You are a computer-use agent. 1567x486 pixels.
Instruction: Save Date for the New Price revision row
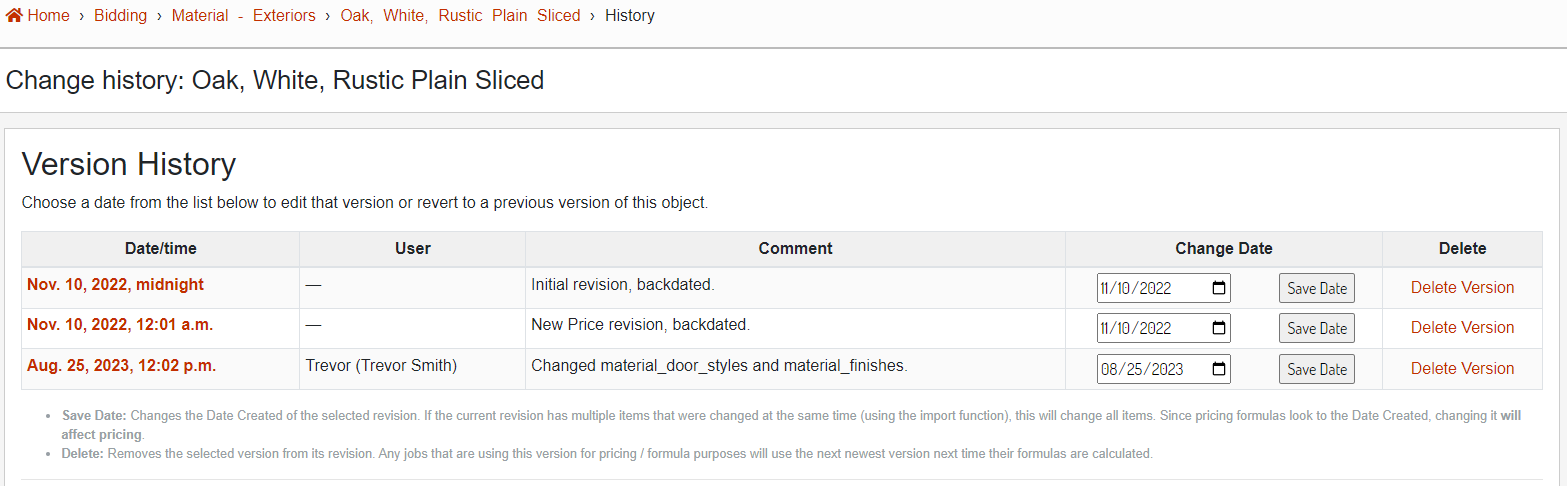[1316, 328]
